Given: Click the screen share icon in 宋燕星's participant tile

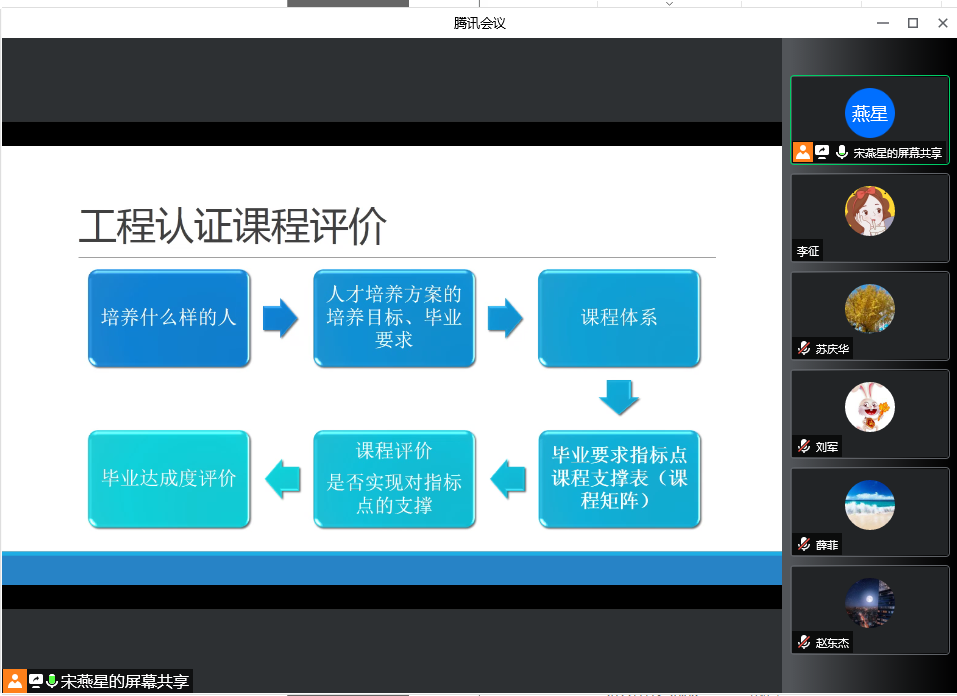Looking at the screenshot, I should 822,152.
